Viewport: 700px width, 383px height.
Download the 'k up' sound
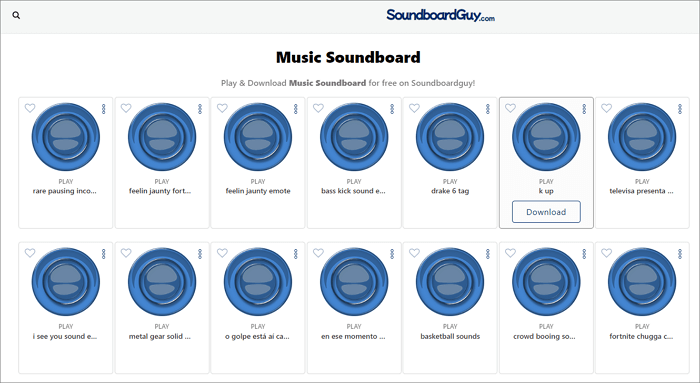tap(546, 212)
